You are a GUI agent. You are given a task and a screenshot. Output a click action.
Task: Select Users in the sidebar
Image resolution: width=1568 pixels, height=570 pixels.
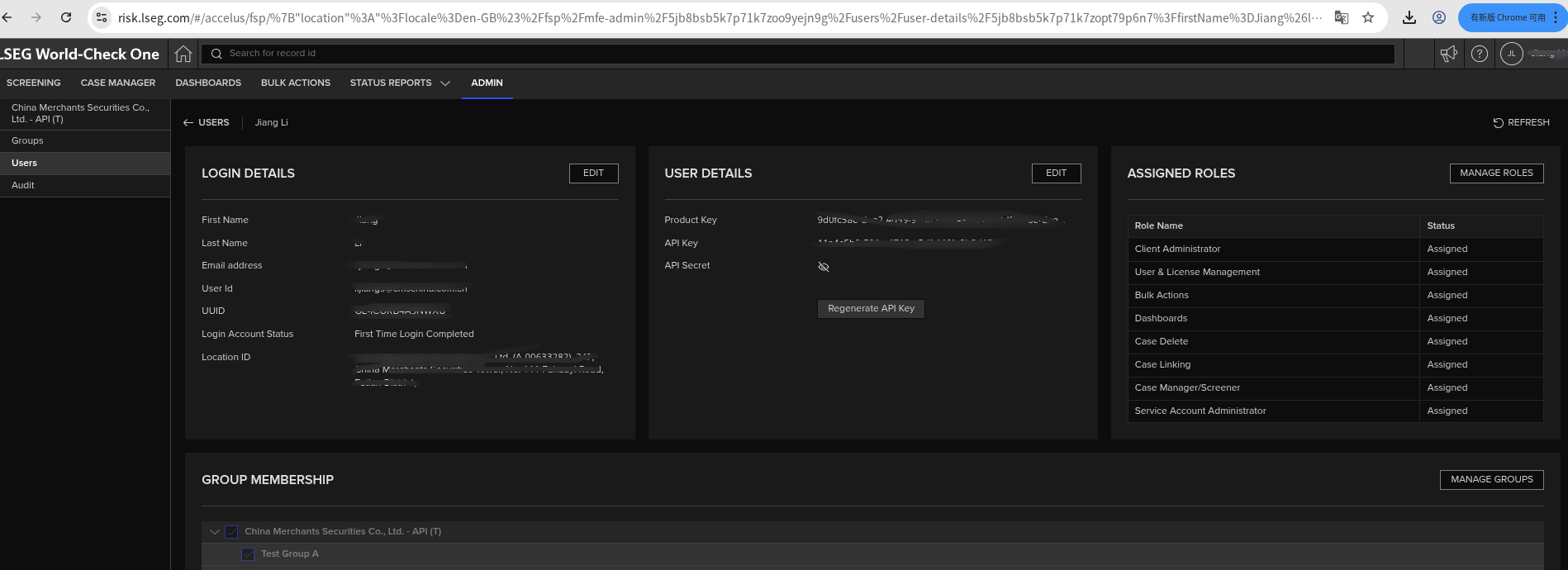tap(85, 164)
